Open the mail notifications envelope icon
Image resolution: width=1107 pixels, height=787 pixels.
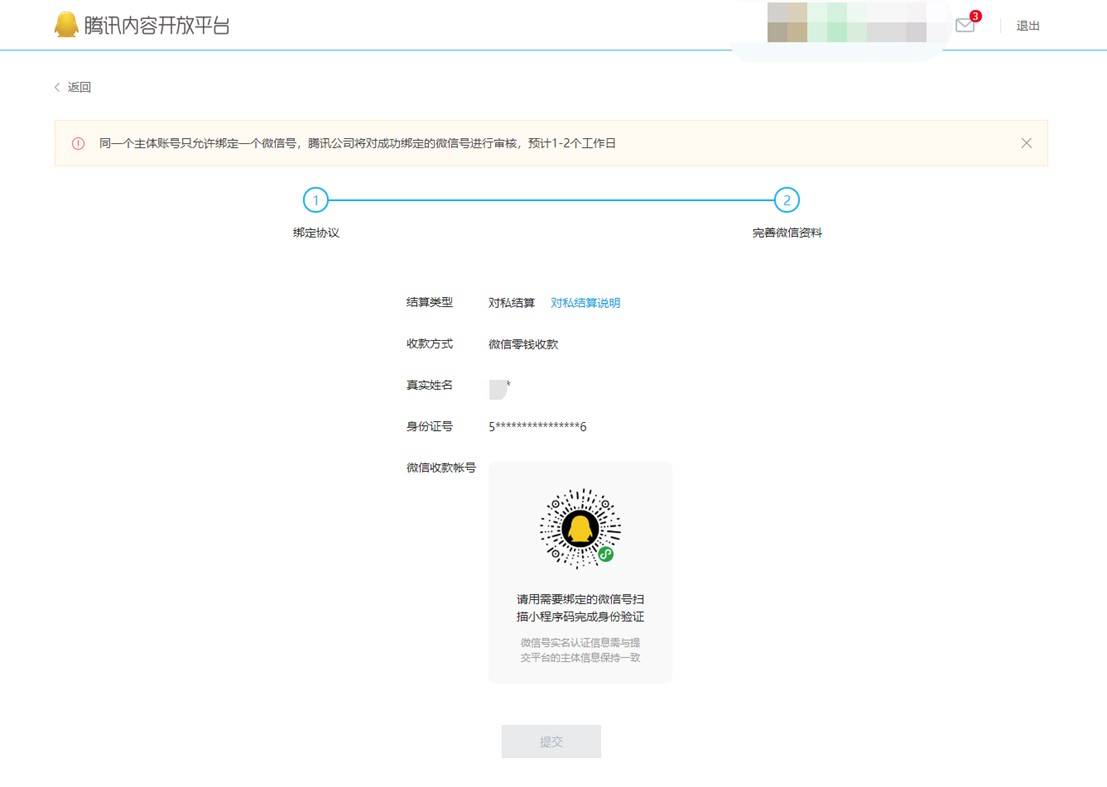pyautogui.click(x=964, y=25)
